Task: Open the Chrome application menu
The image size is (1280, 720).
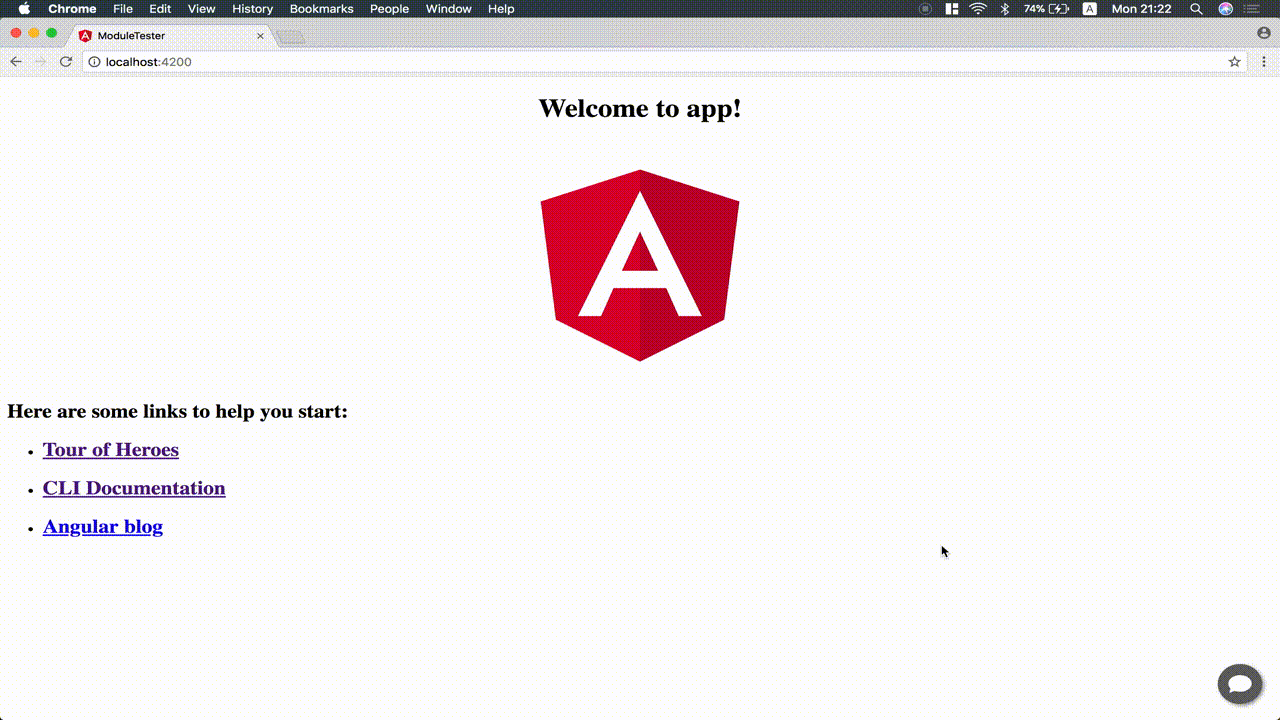Action: tap(72, 9)
